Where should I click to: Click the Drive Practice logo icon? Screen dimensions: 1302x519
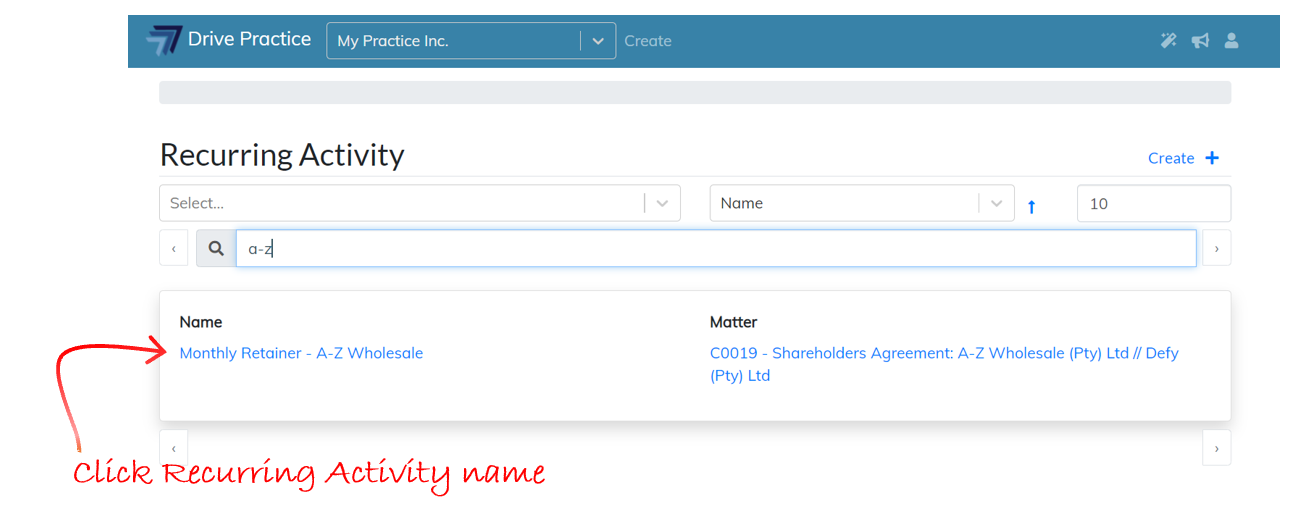[x=163, y=41]
